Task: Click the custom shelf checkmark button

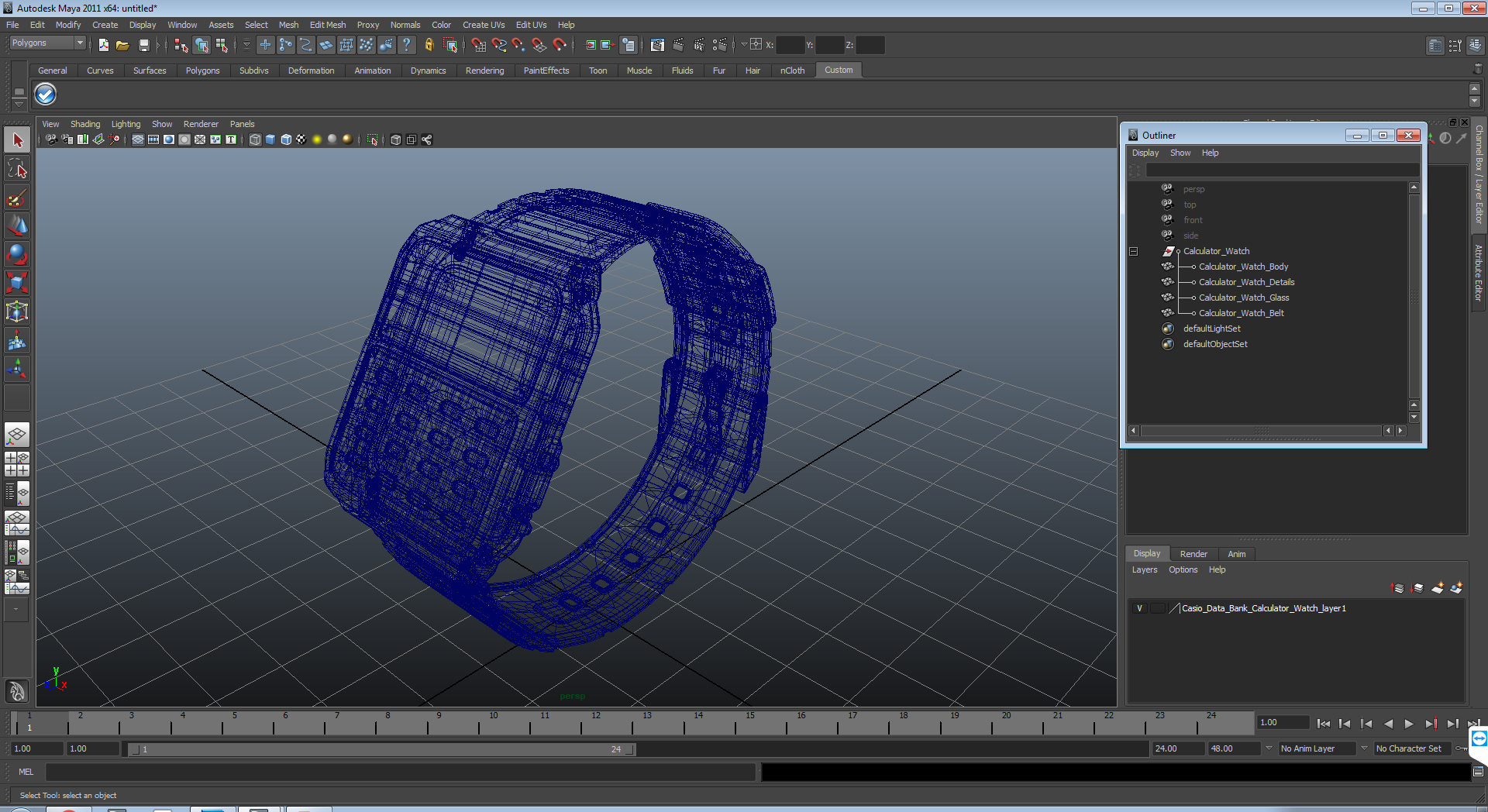Action: 46,95
